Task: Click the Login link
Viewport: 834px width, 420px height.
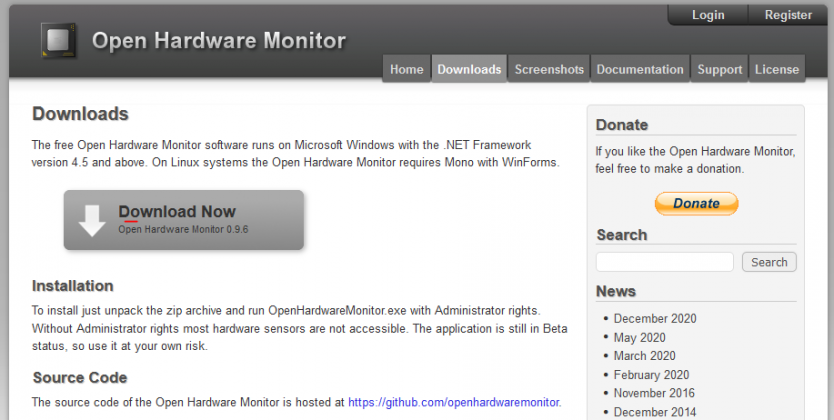Action: coord(708,15)
